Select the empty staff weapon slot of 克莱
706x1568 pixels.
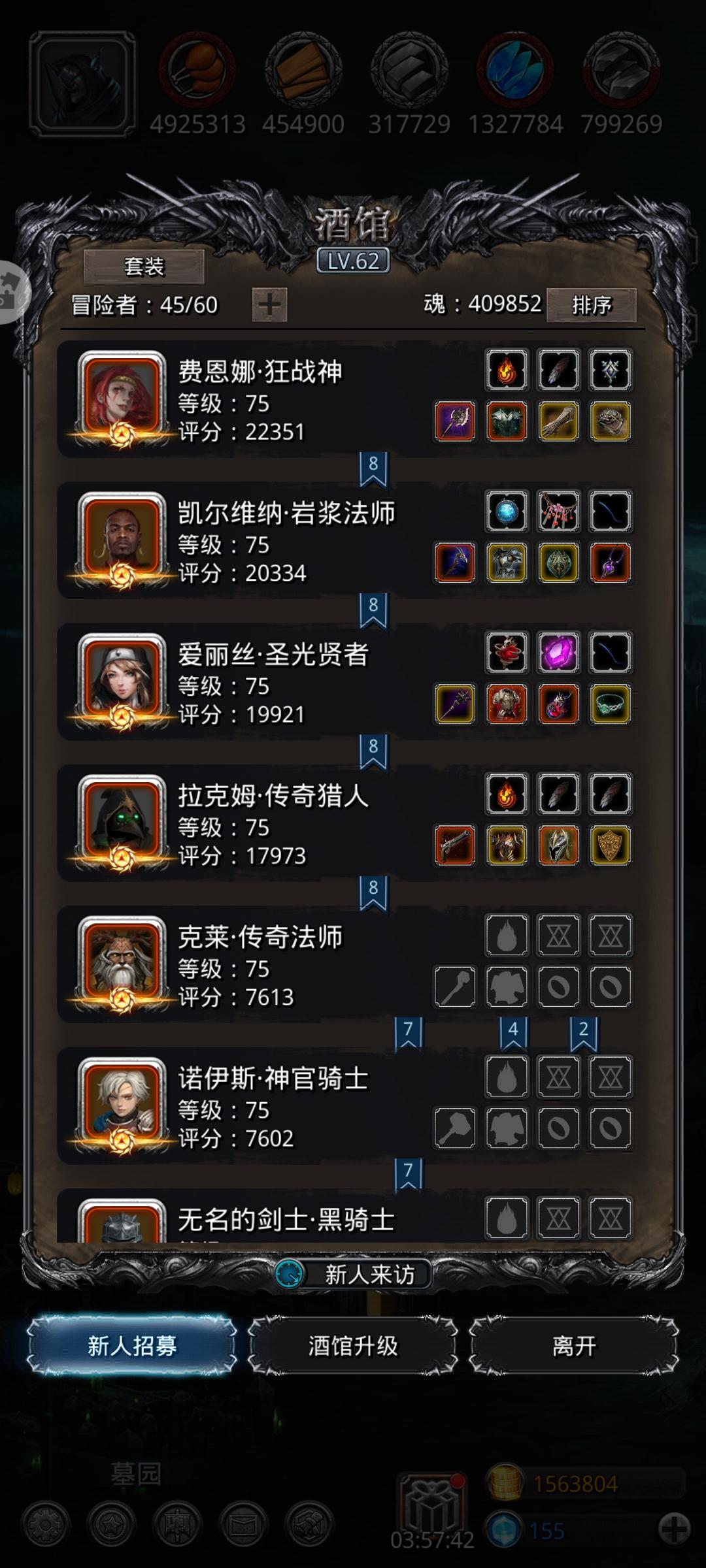[x=455, y=987]
